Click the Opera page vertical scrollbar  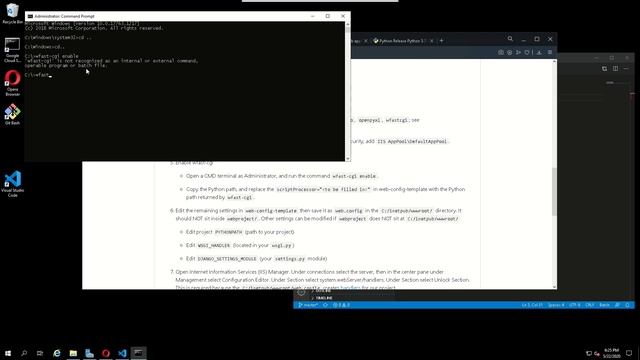point(554,174)
